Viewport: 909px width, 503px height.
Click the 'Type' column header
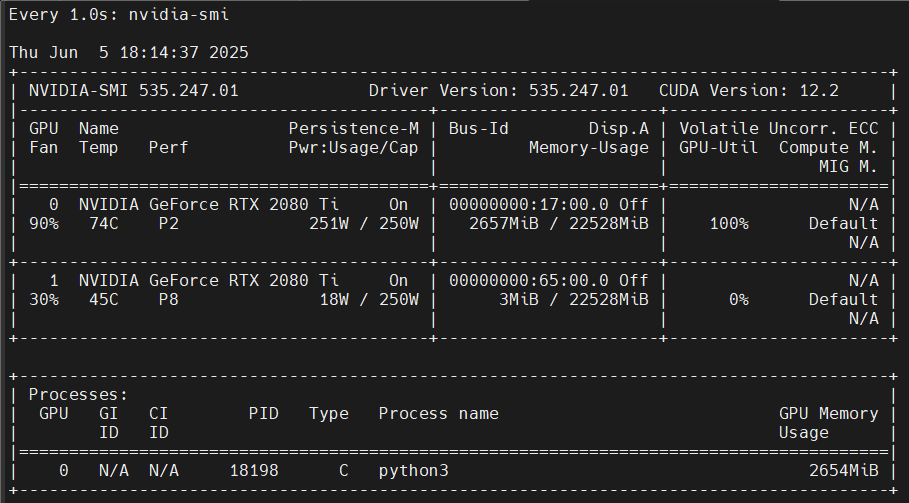coord(329,414)
